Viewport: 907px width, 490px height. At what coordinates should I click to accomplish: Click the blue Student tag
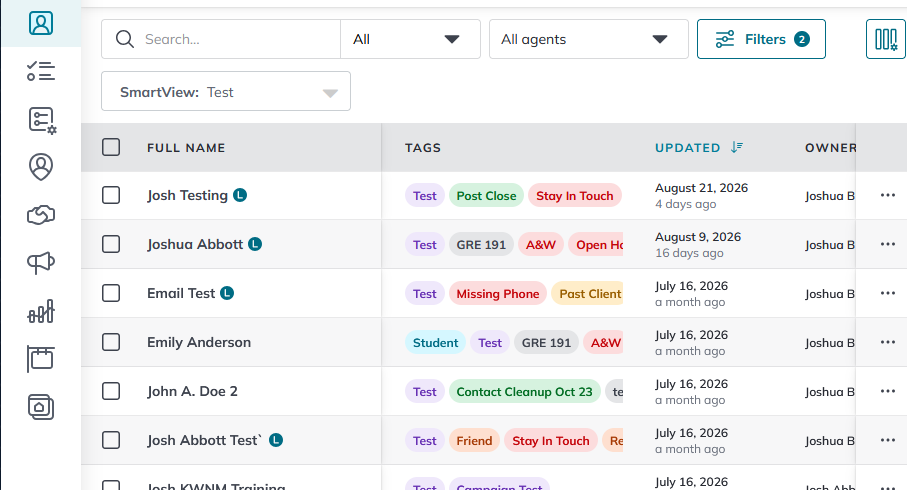(x=436, y=342)
